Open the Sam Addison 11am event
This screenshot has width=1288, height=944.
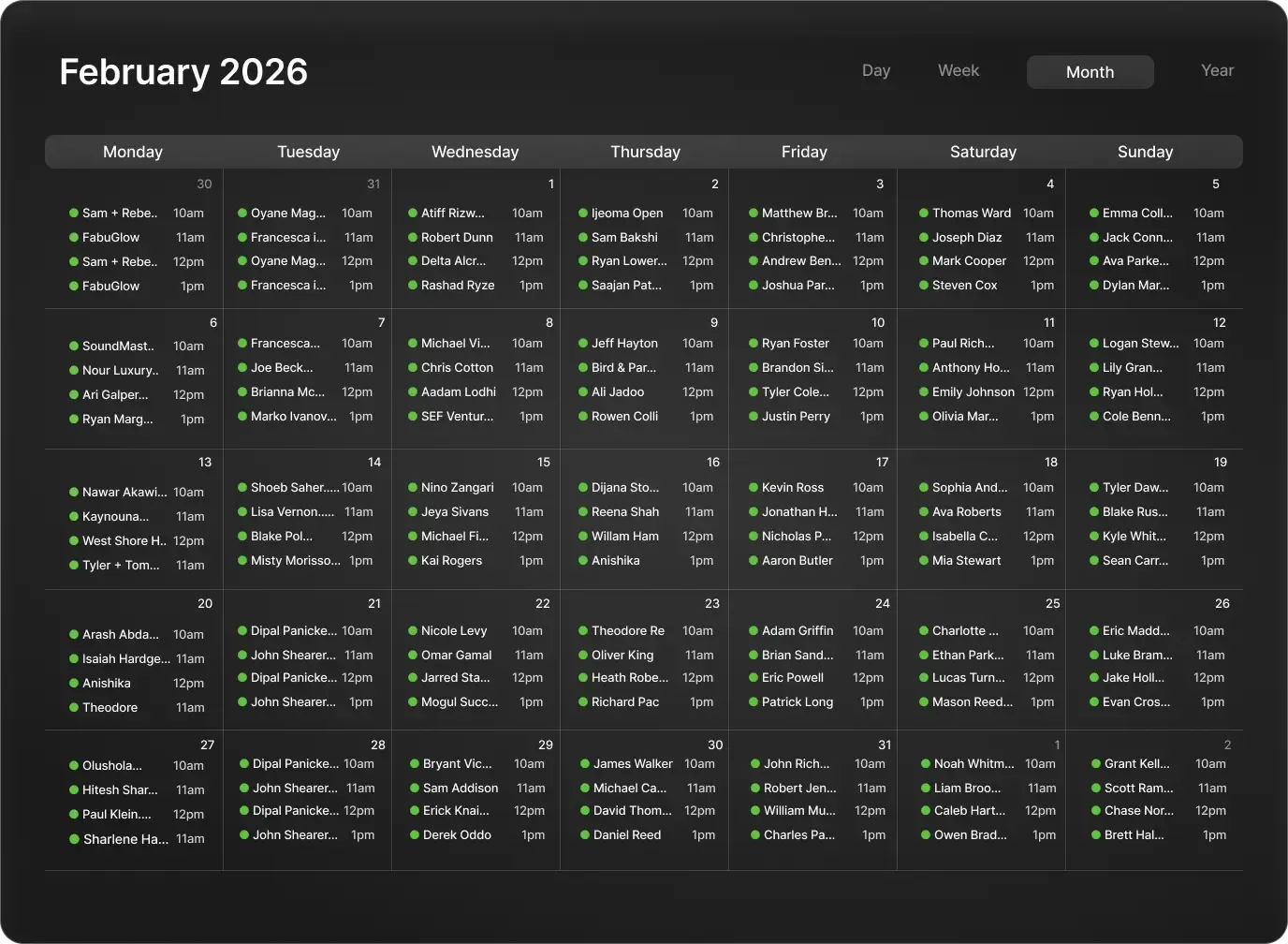pyautogui.click(x=476, y=789)
